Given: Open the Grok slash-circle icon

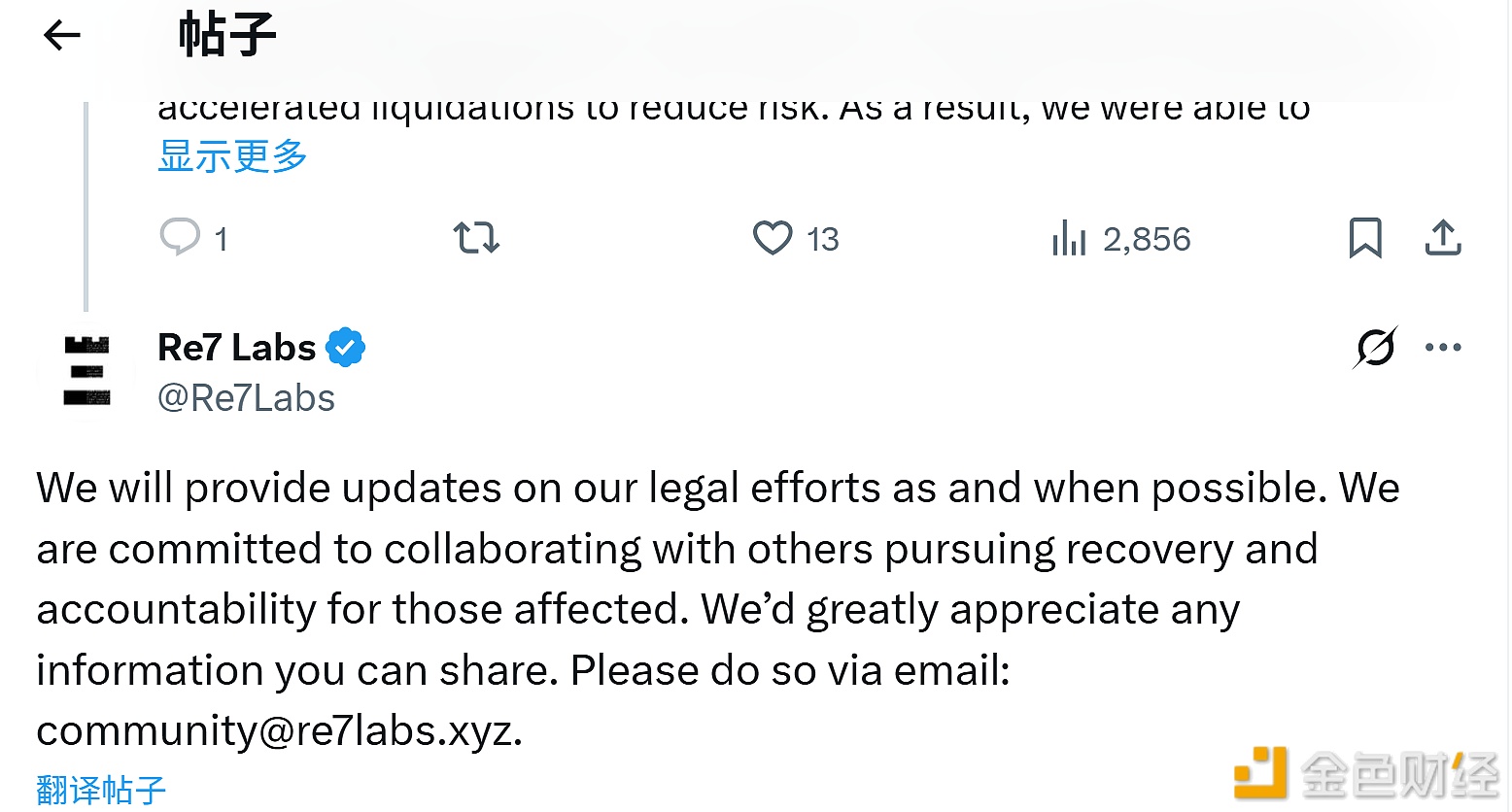Looking at the screenshot, I should [1375, 347].
